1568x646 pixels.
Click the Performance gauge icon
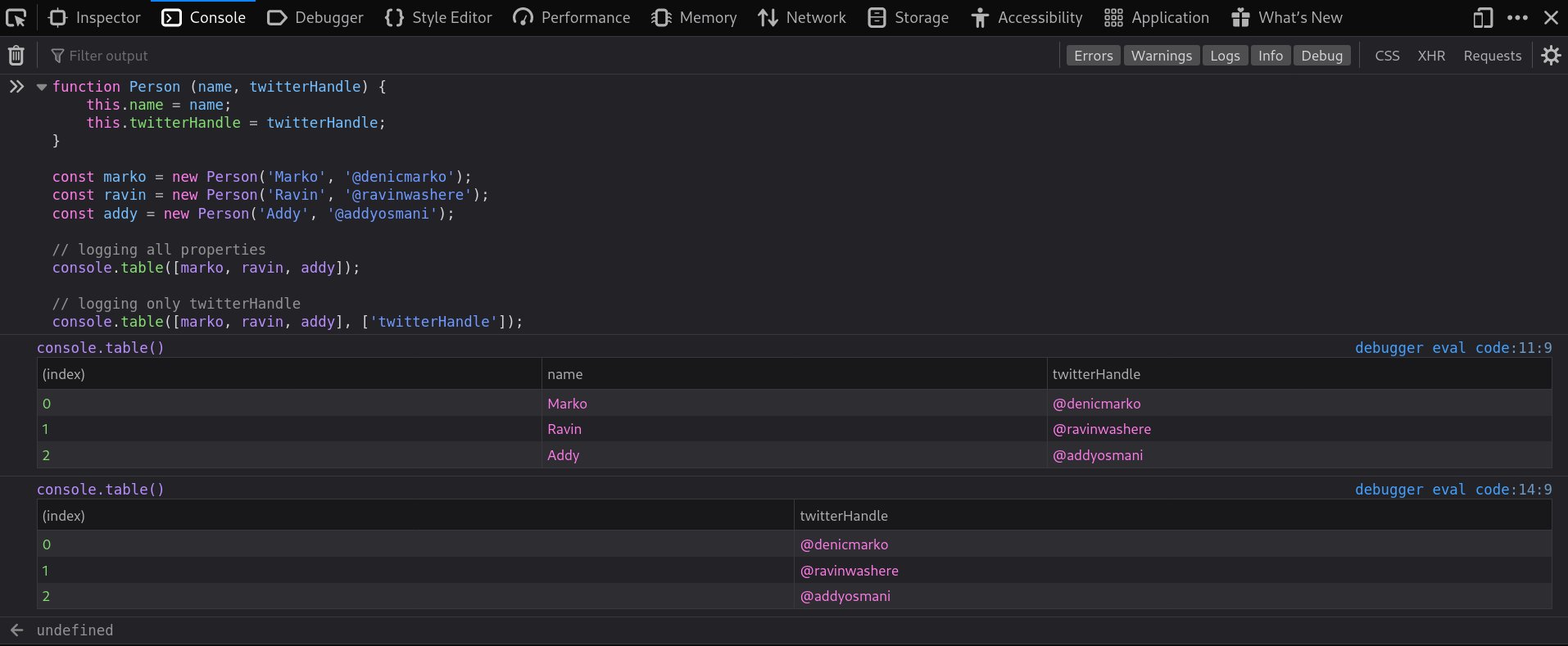click(523, 17)
